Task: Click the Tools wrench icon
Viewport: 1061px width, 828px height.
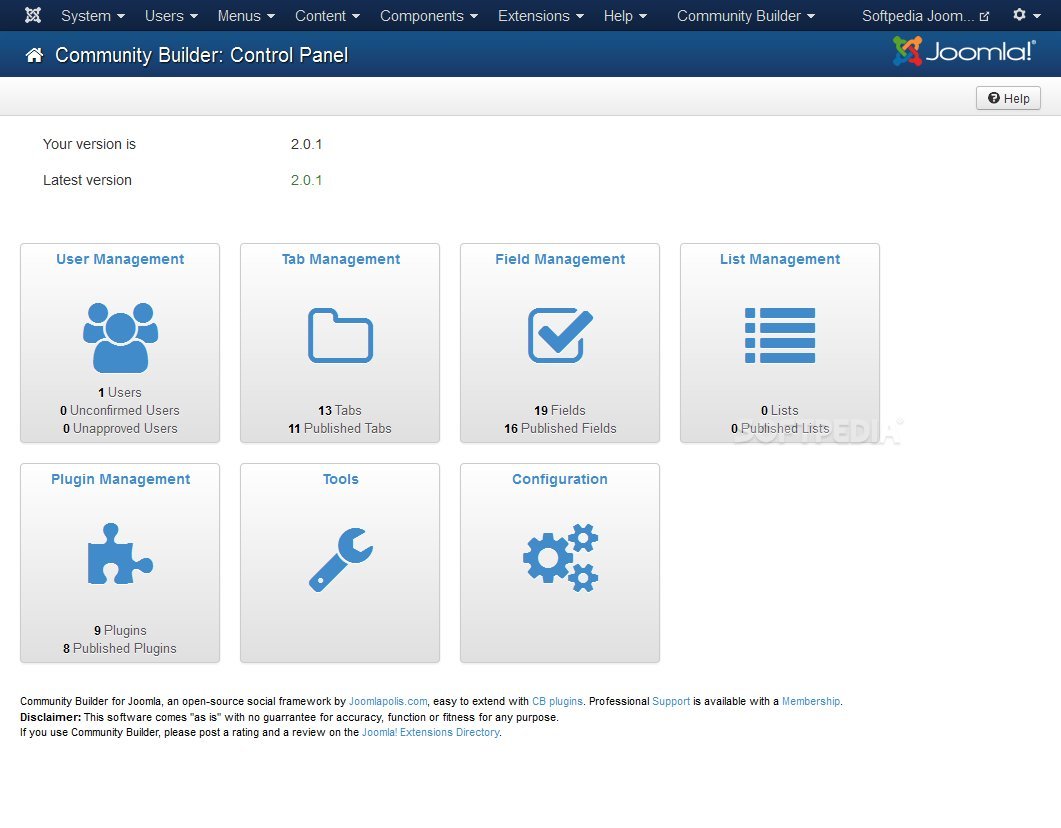Action: (x=340, y=559)
